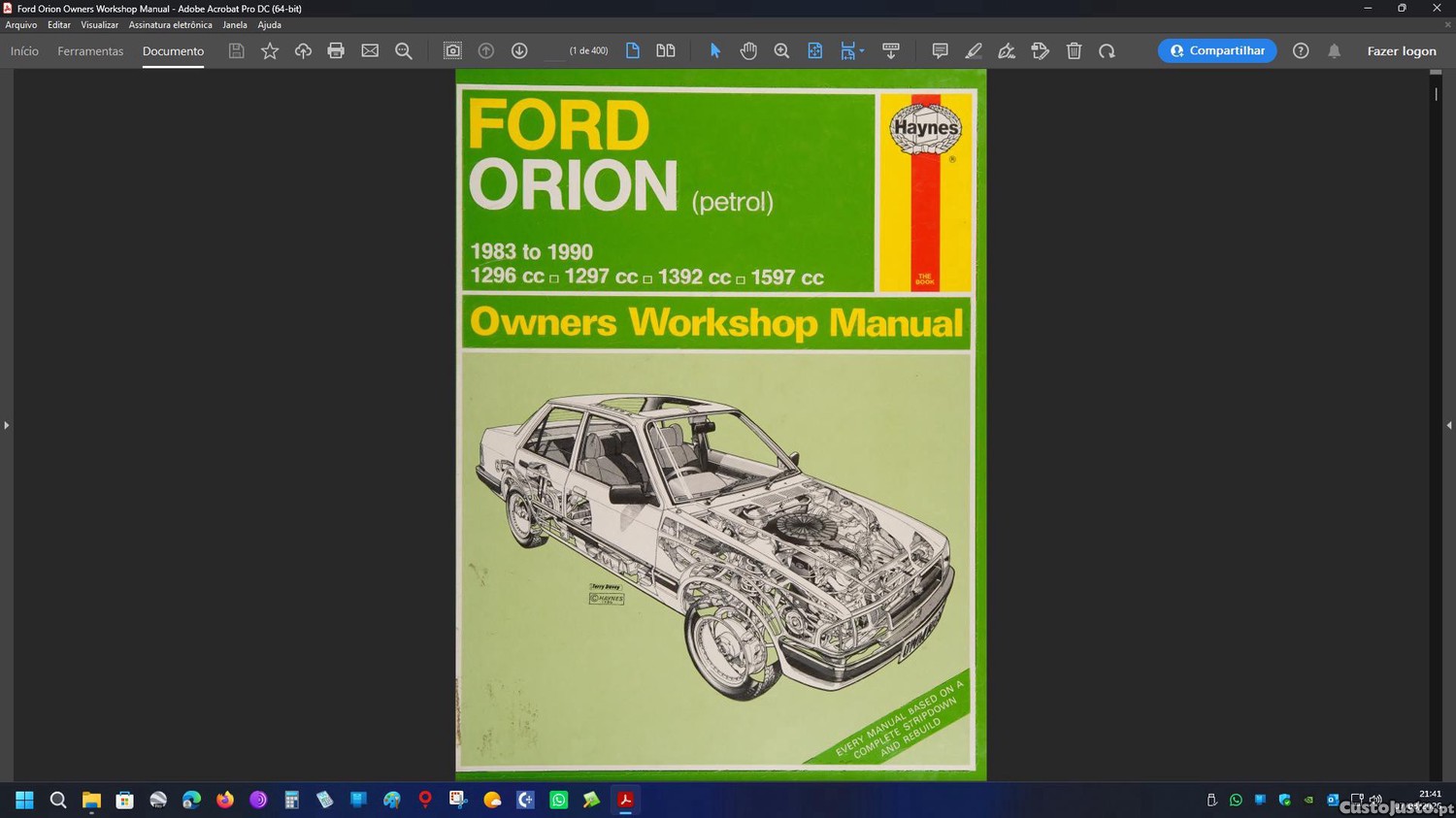The width and height of the screenshot is (1456, 818).
Task: Open the Janela menu
Action: pos(235,25)
